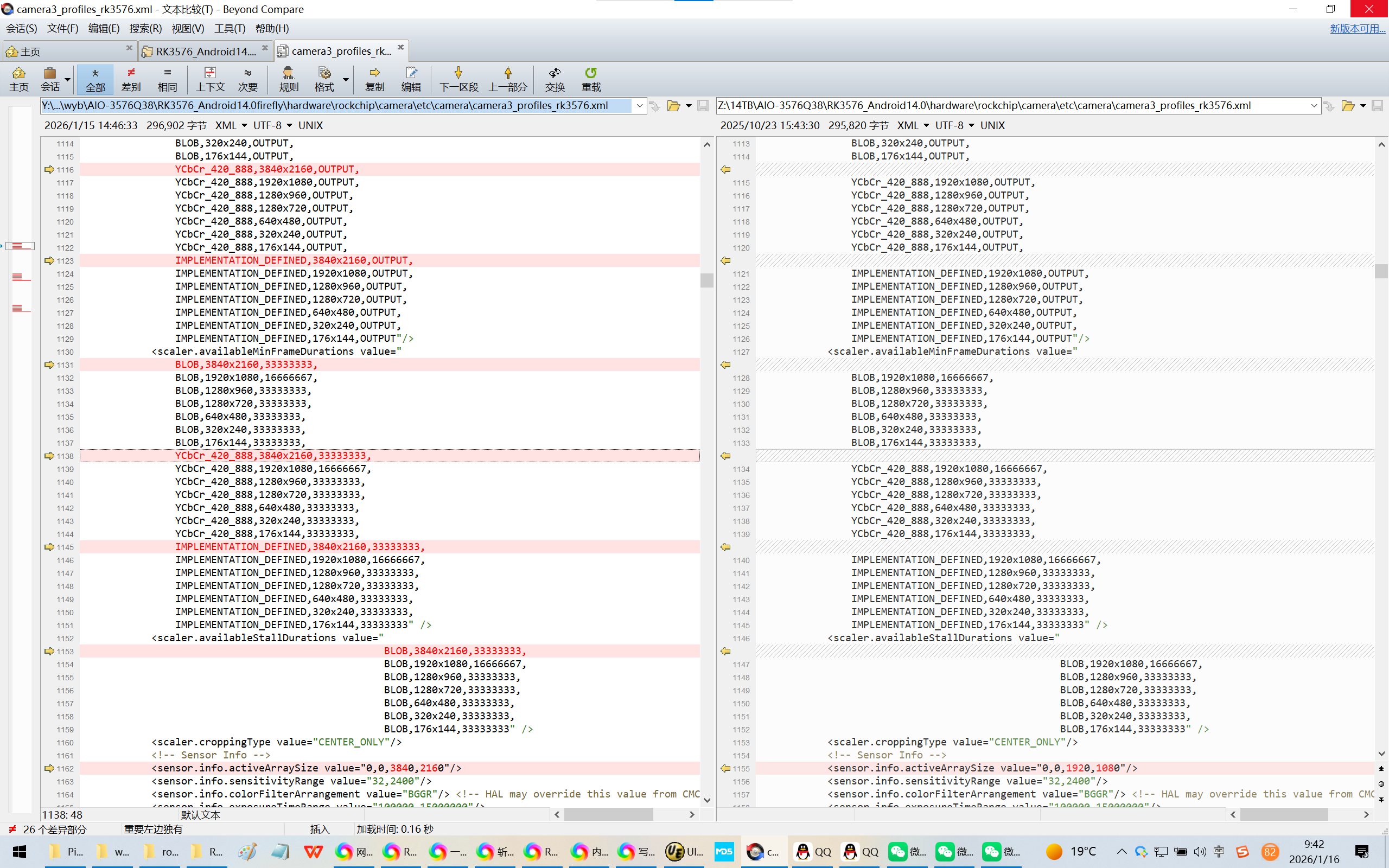Open the Search (搜索) menu
This screenshot has width=1389, height=868.
point(145,28)
